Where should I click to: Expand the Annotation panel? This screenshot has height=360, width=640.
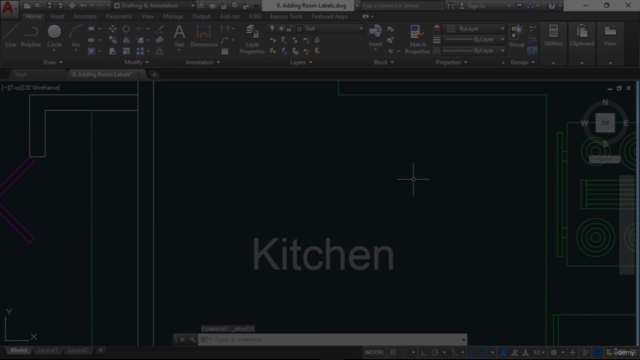(202, 62)
